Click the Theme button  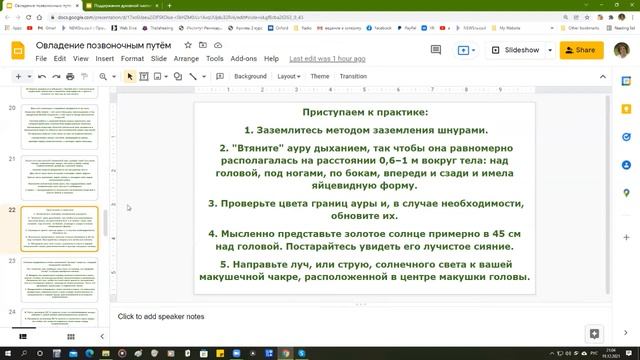pyautogui.click(x=320, y=76)
